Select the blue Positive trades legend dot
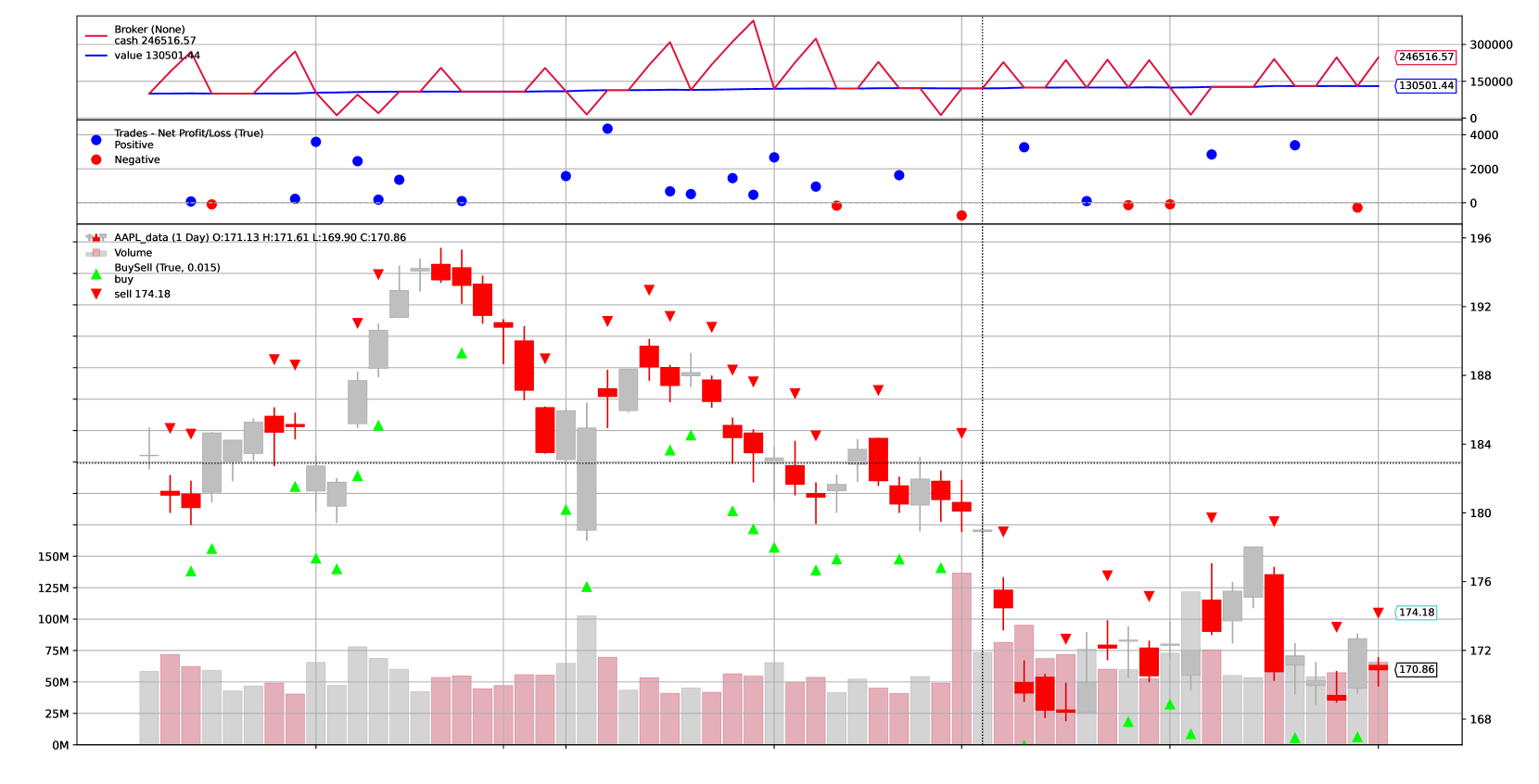The width and height of the screenshot is (1539, 784). pos(96,140)
